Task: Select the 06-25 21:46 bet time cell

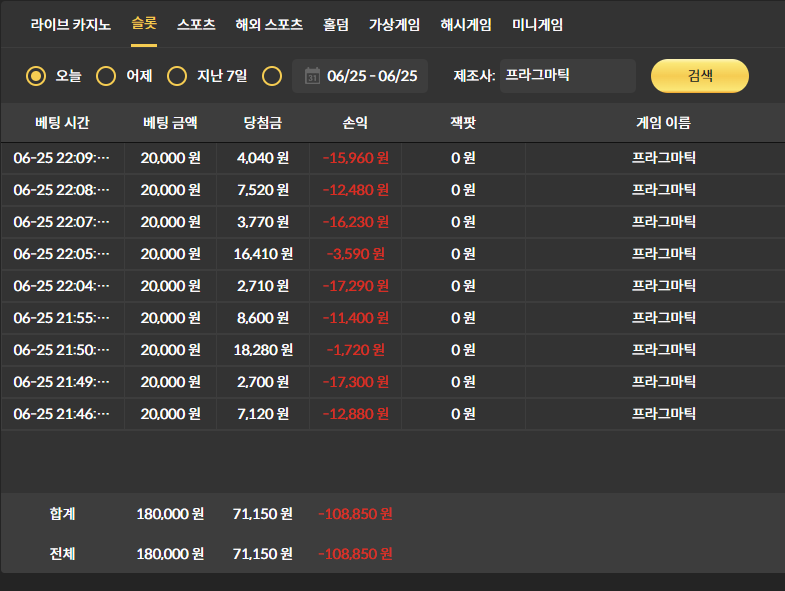Action: (x=62, y=414)
